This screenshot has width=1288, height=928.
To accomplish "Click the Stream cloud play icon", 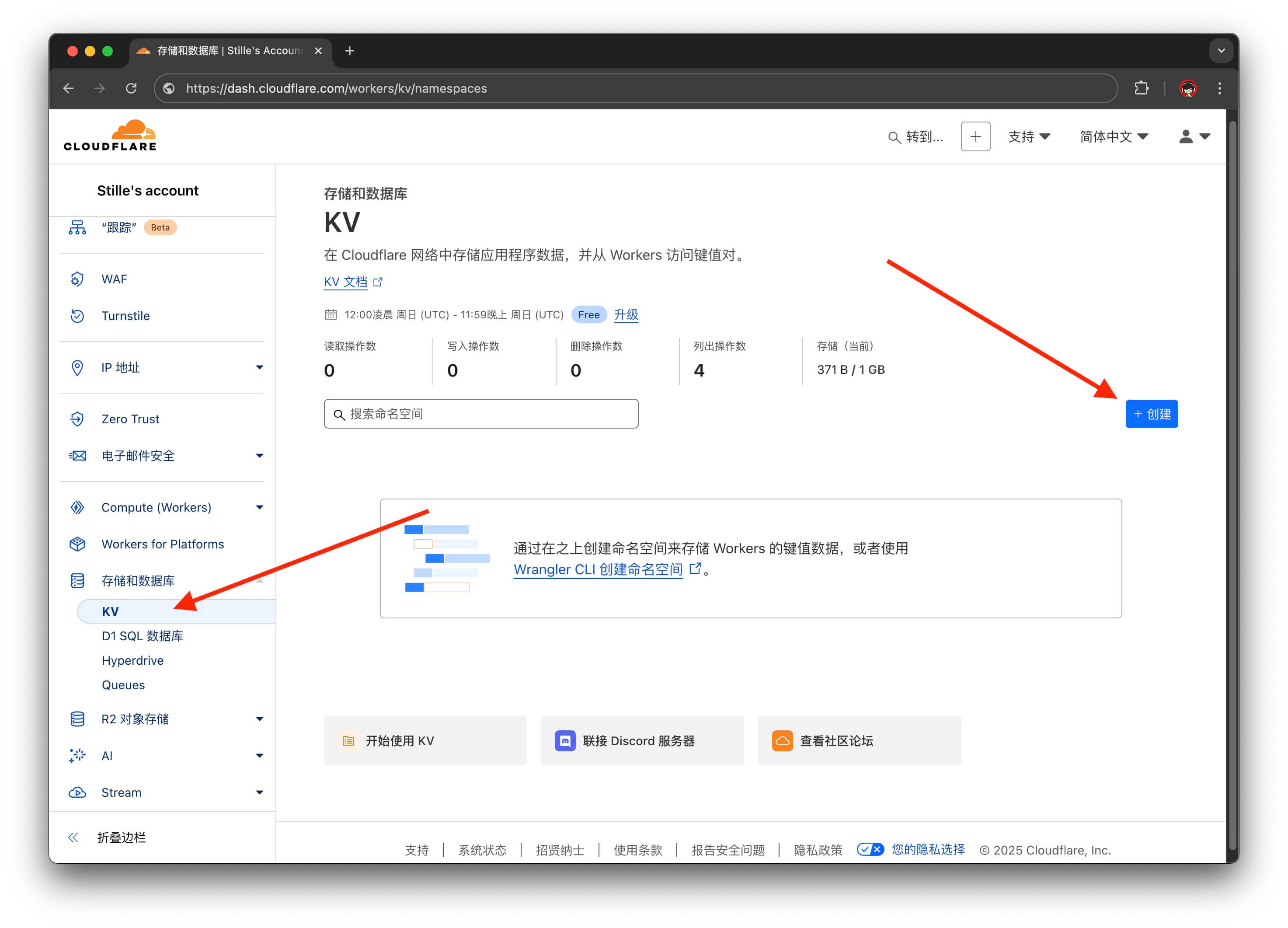I will click(x=77, y=792).
